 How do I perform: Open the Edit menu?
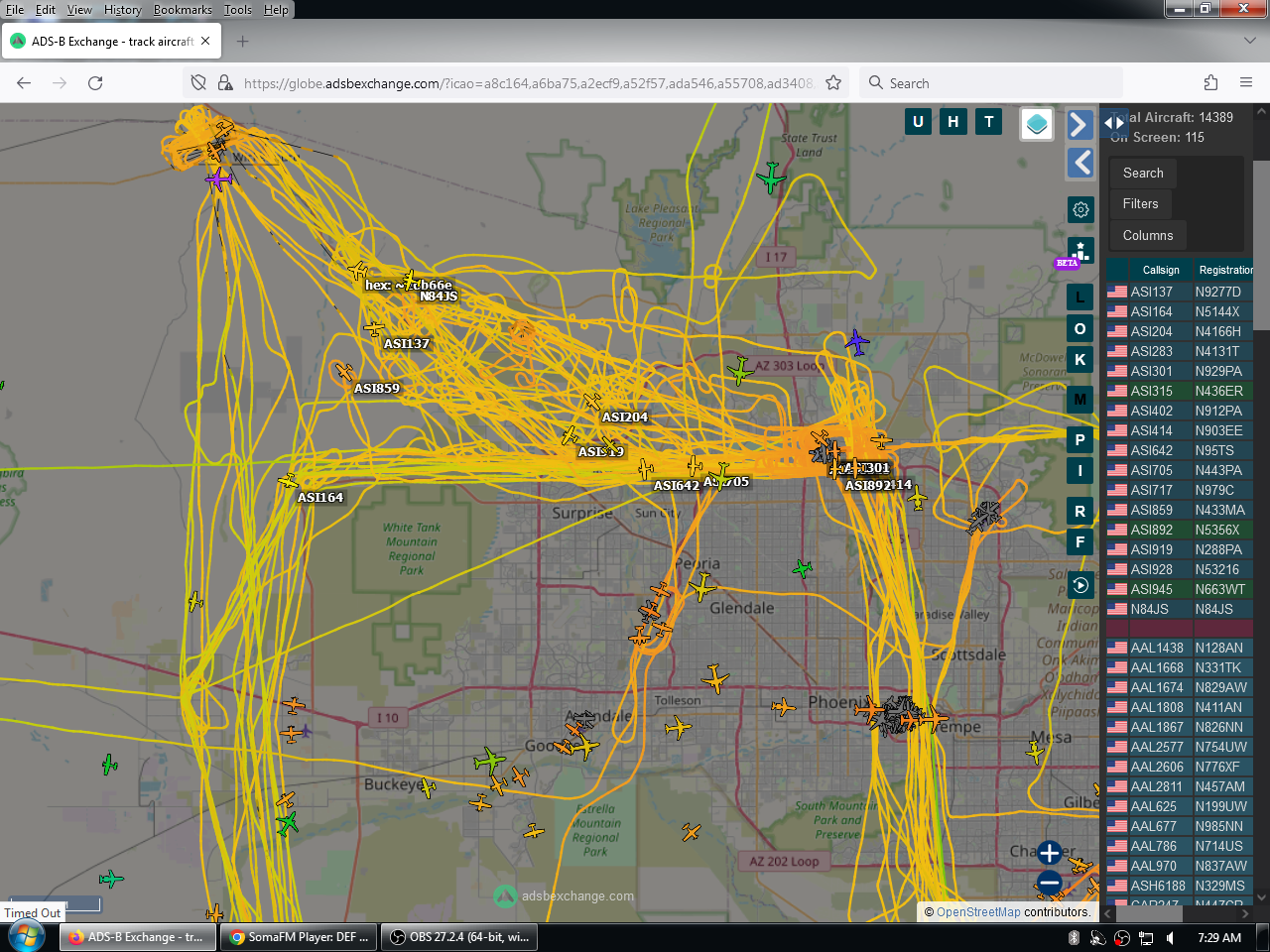(46, 10)
